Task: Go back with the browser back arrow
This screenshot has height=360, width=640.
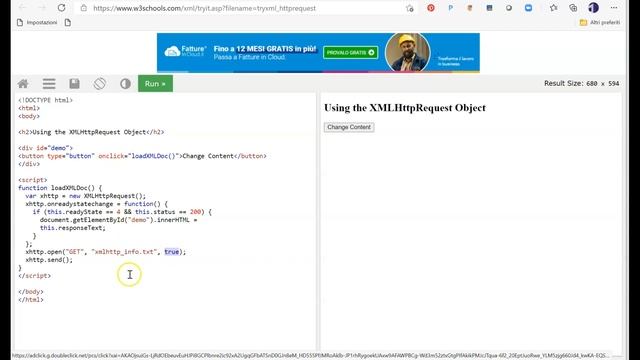Action: [23, 8]
